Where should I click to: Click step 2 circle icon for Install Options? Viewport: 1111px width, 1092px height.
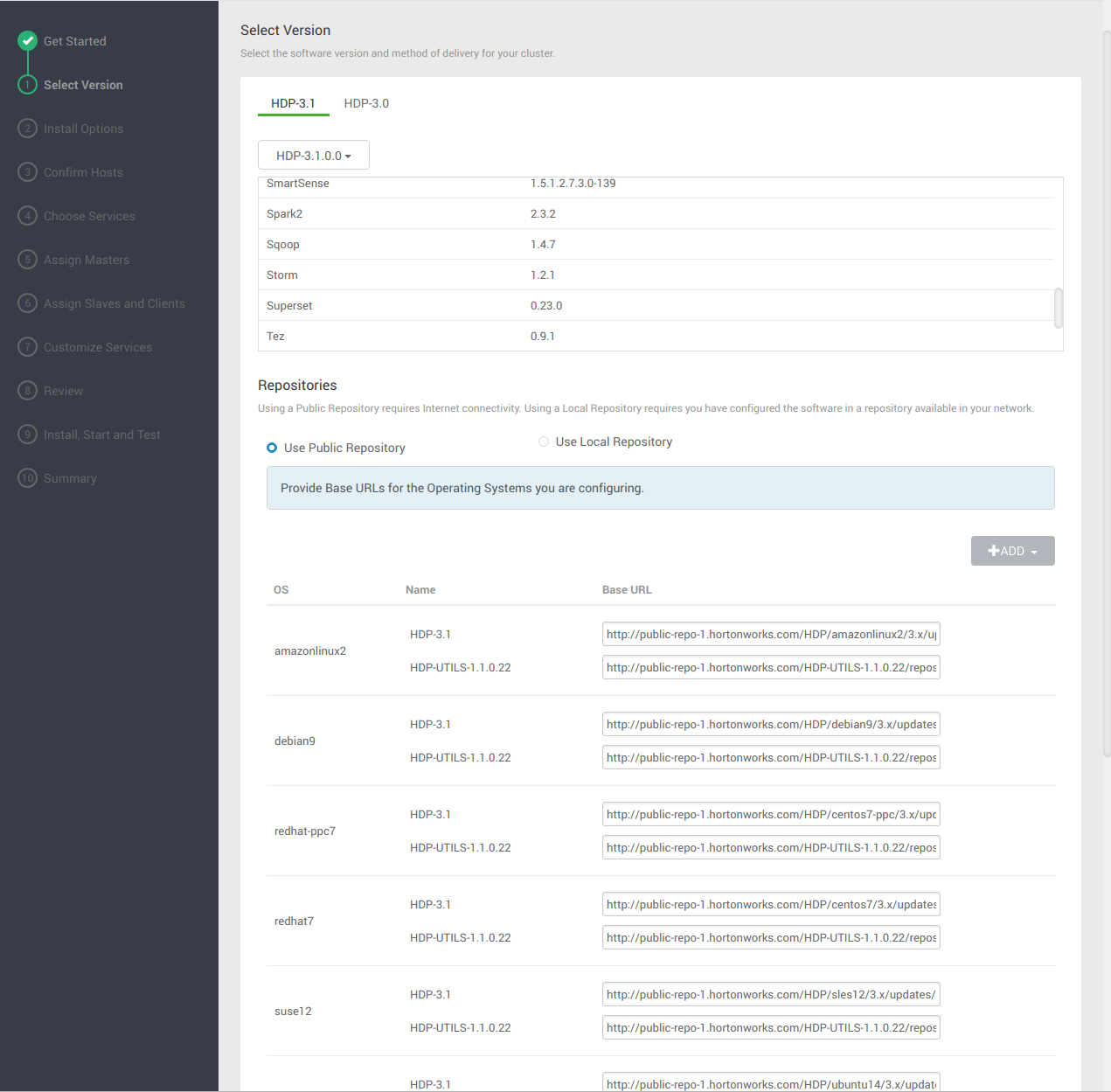[x=28, y=128]
